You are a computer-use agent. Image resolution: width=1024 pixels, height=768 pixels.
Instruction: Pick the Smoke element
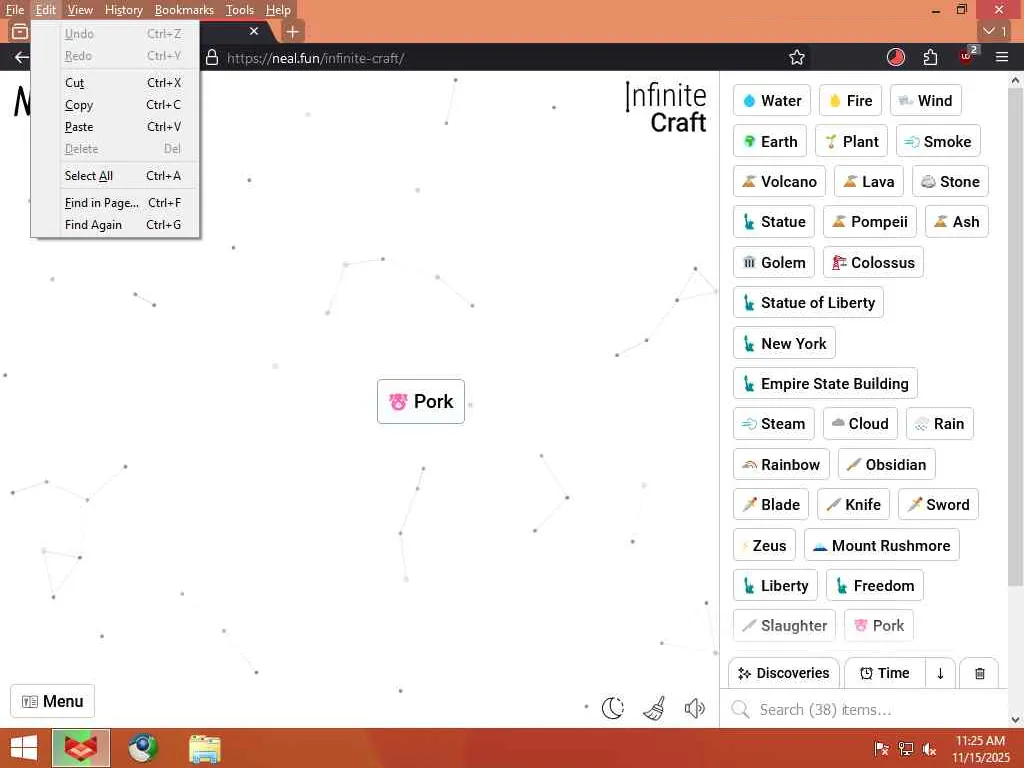(x=938, y=142)
